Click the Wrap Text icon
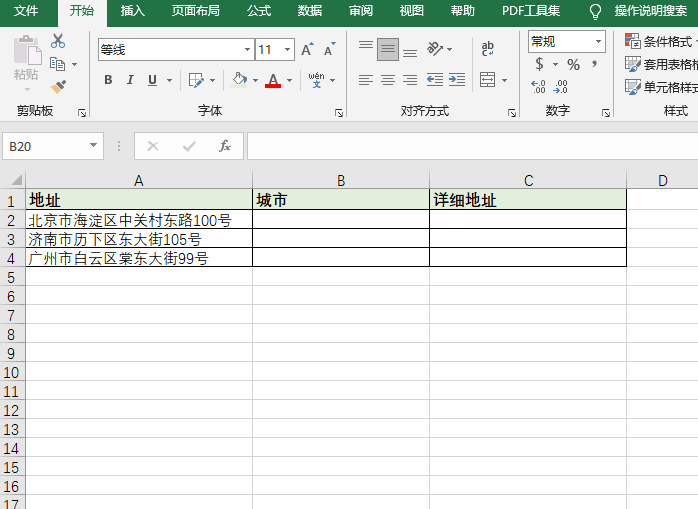The image size is (698, 509). (488, 48)
